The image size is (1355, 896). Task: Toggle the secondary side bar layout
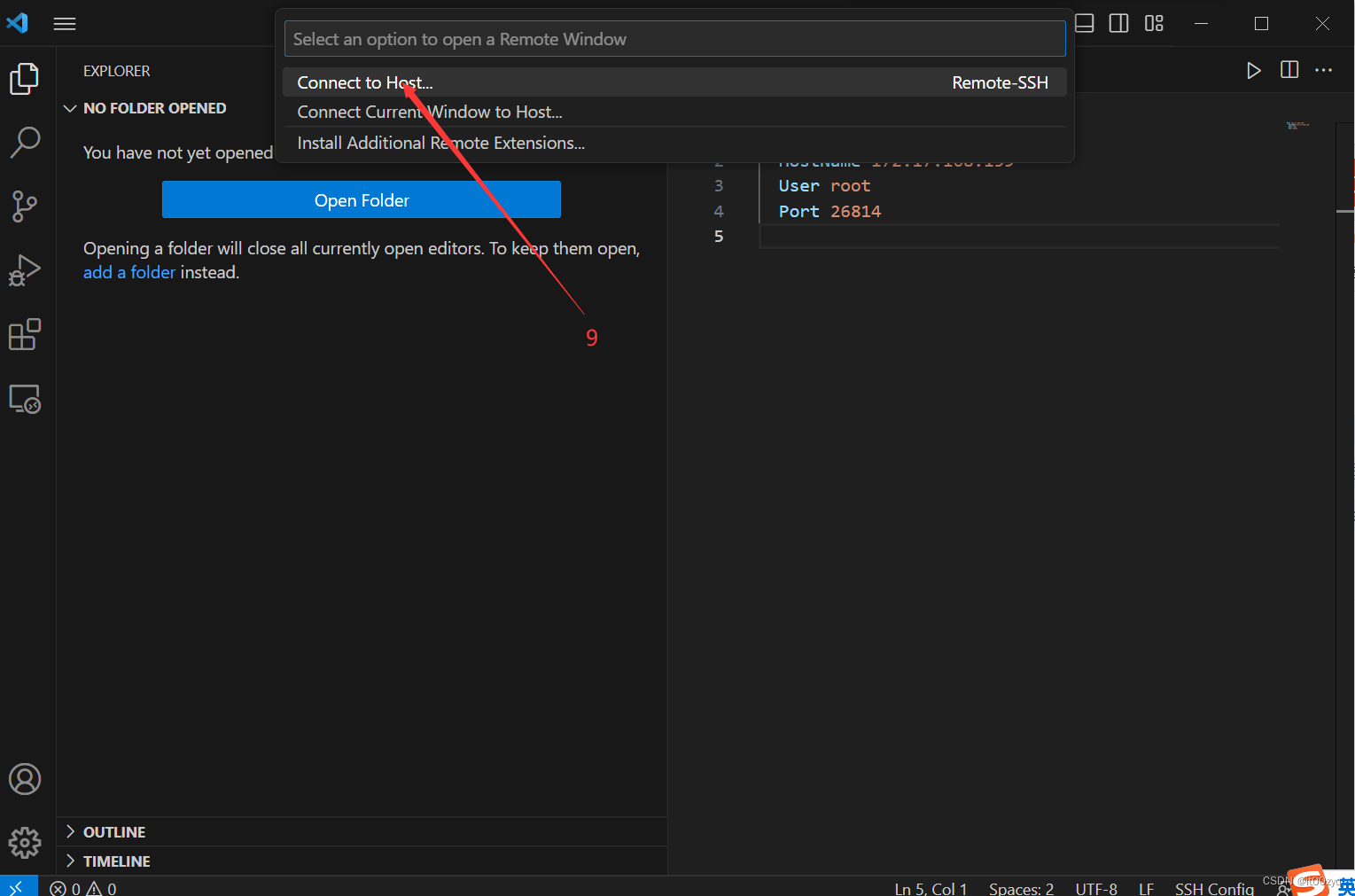tap(1119, 24)
